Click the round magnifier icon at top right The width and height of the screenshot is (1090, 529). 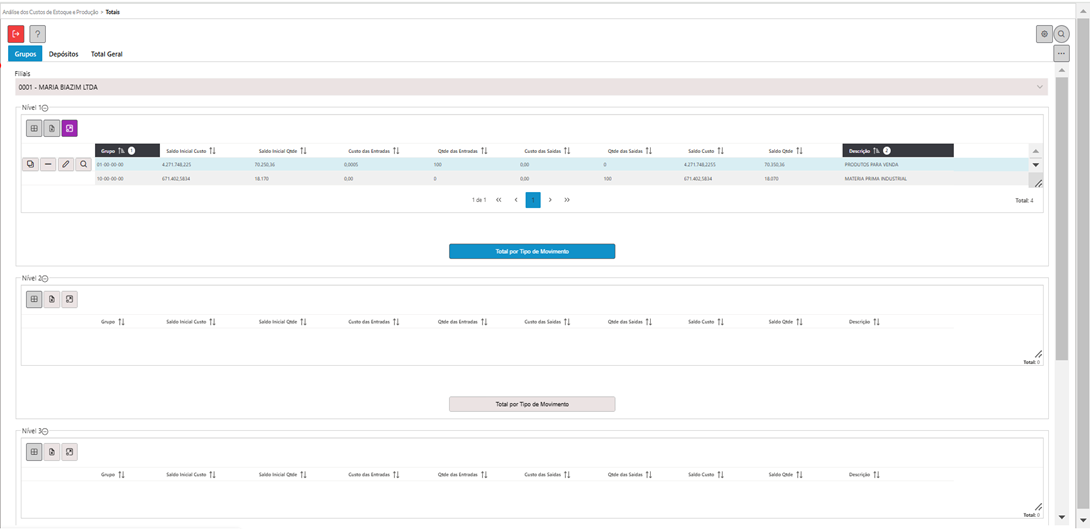[1062, 34]
